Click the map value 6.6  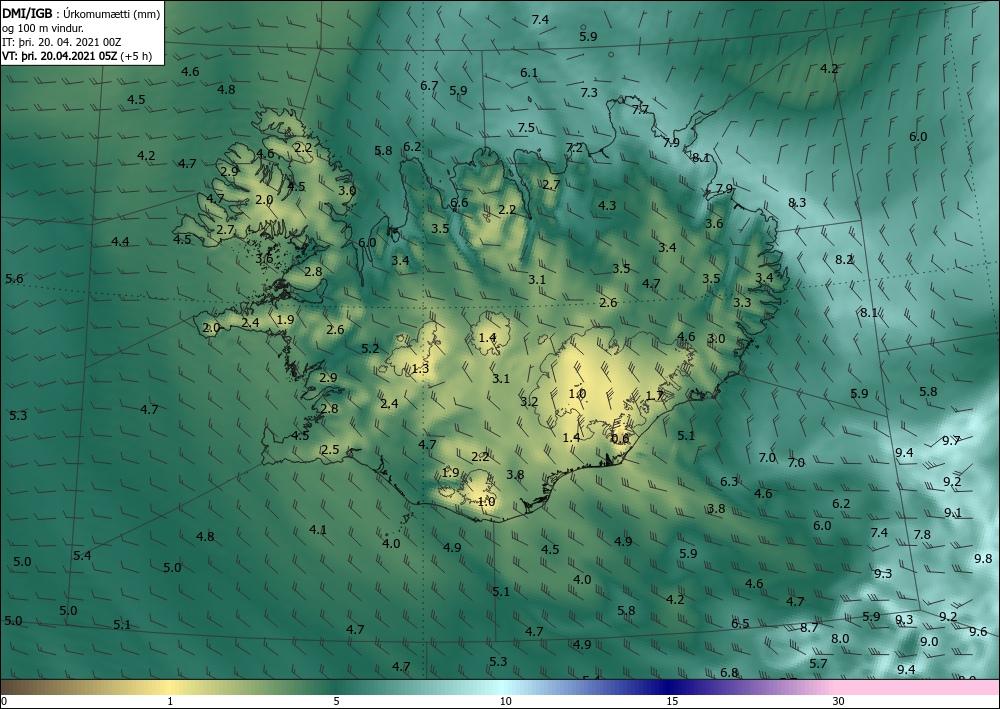459,203
